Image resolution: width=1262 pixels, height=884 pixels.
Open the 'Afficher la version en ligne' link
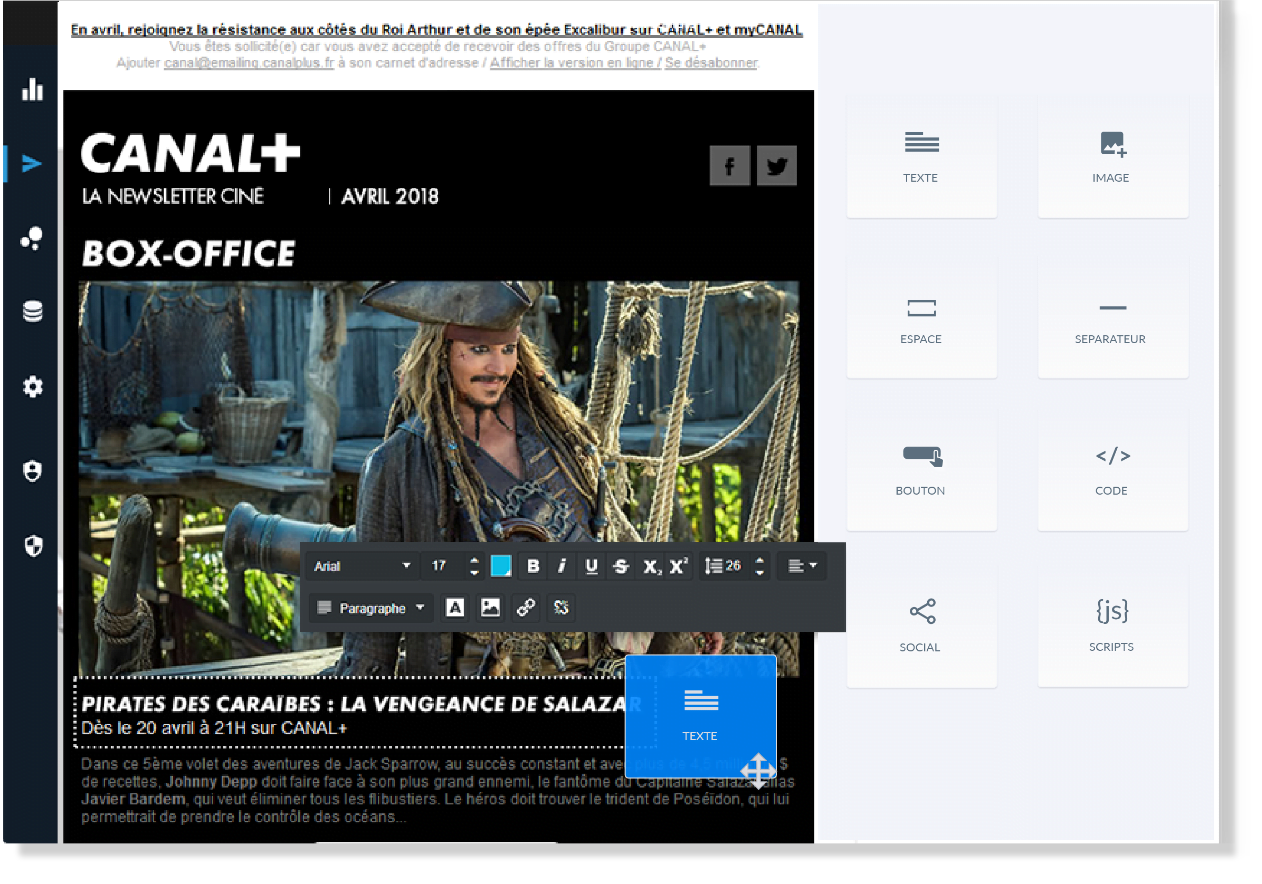(575, 62)
